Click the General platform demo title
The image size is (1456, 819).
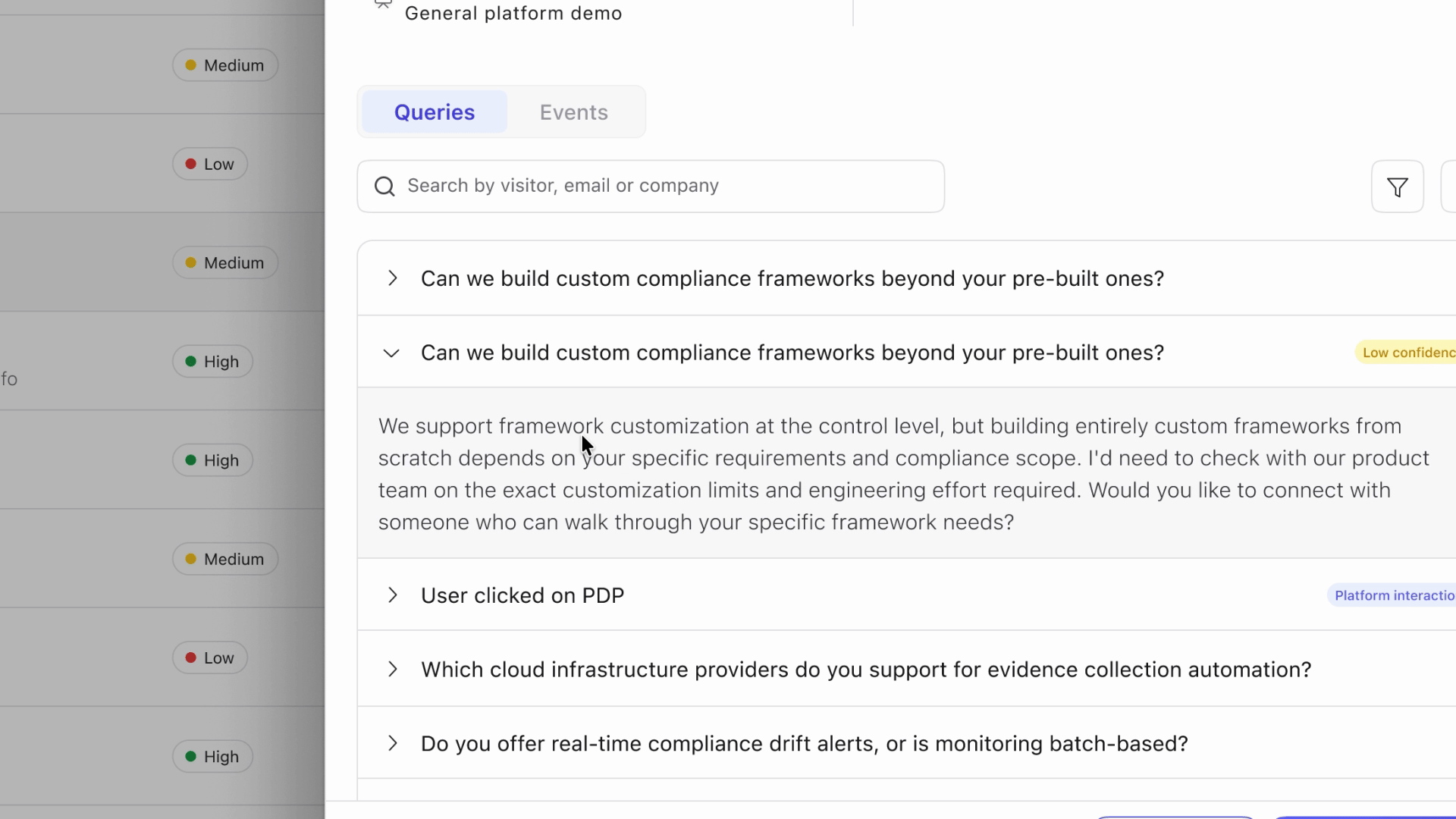(x=513, y=14)
